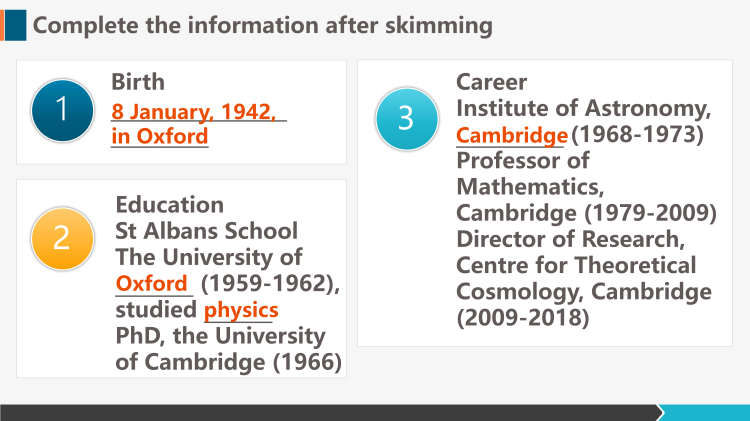Select the slide title about skimming
Screen dimensions: 750x421
coord(263,26)
